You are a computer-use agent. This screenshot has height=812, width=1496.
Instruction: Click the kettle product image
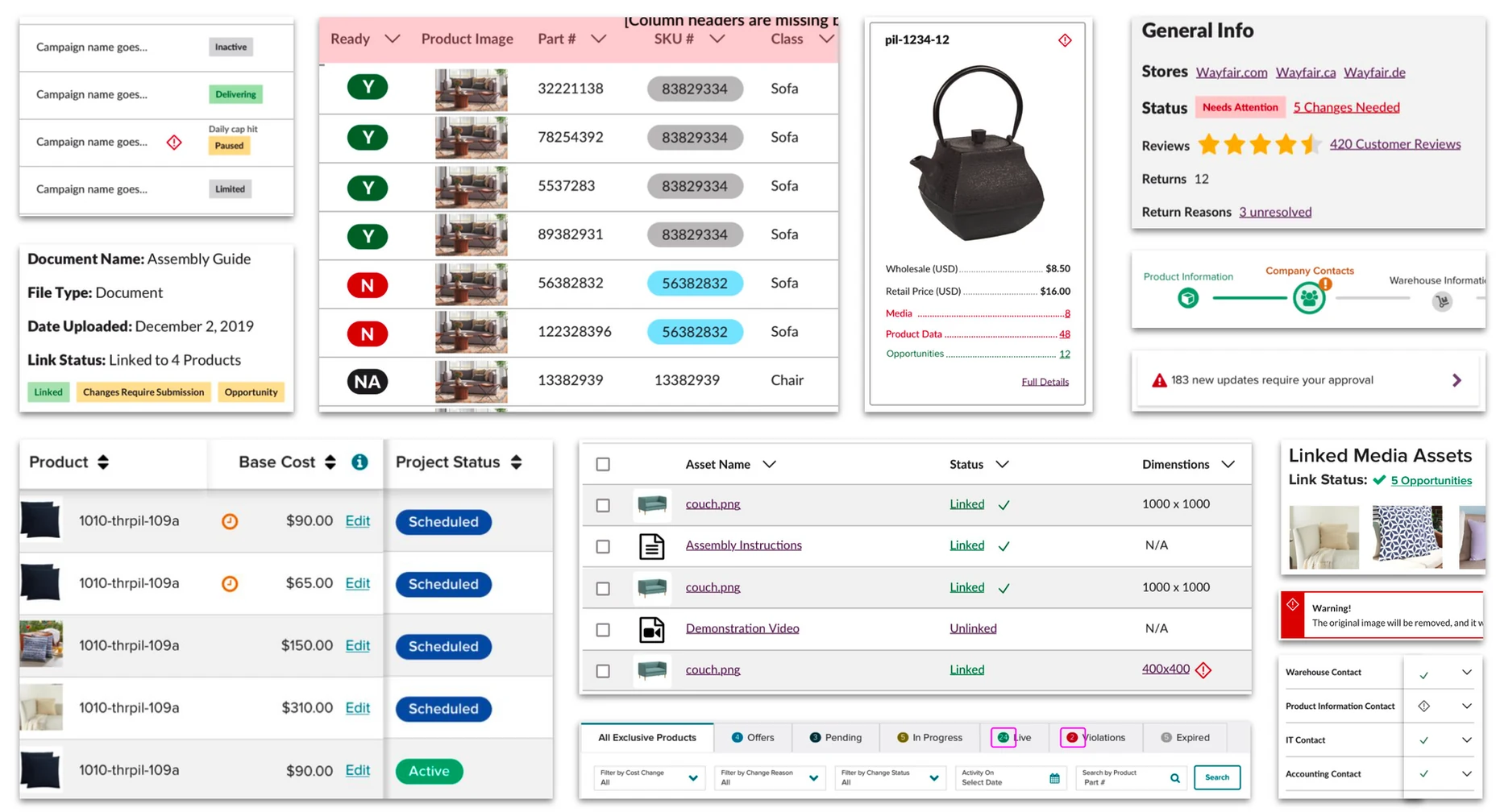coord(978,153)
